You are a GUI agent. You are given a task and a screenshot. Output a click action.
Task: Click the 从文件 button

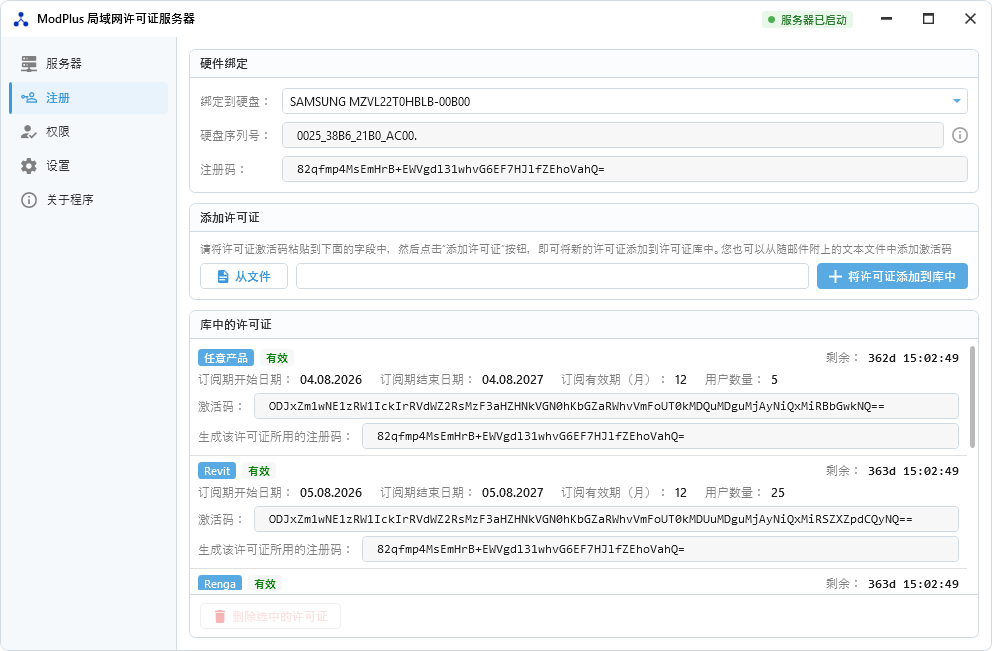244,276
